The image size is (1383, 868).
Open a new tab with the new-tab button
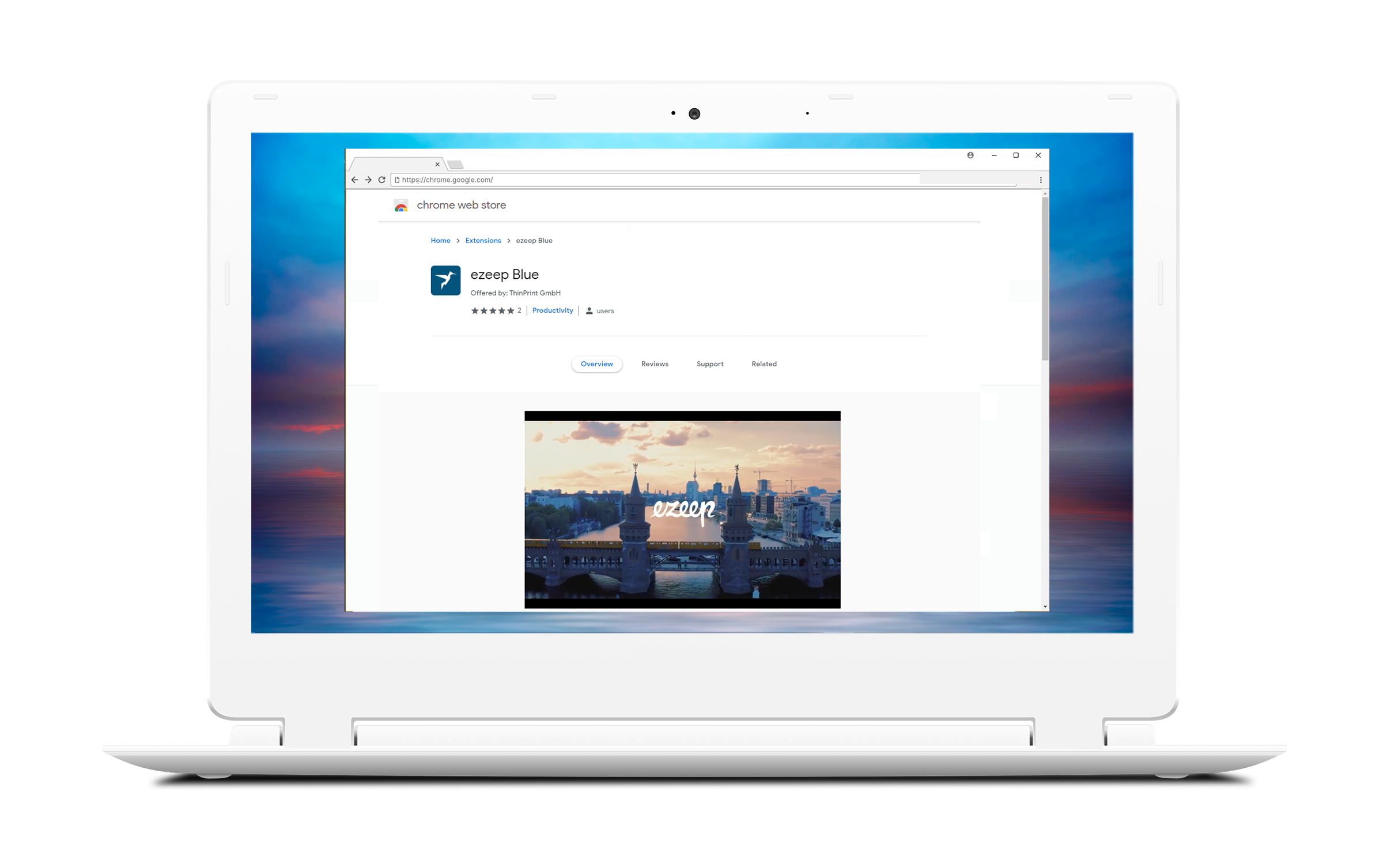pos(455,165)
